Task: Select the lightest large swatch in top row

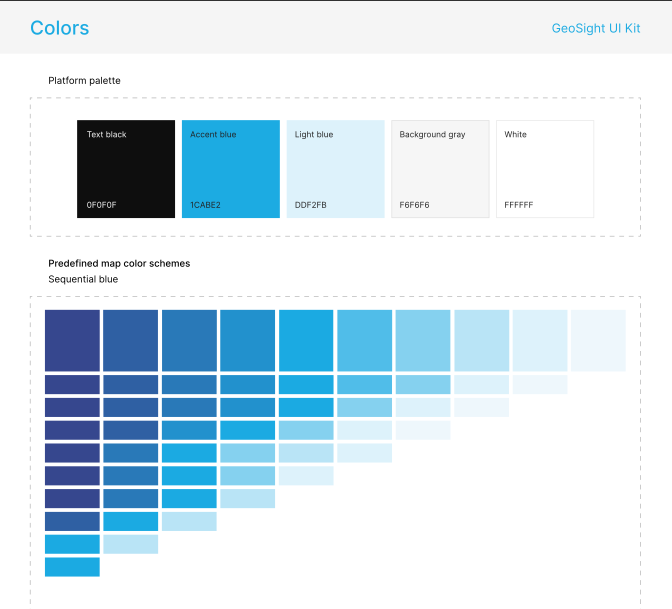Action: coord(598,341)
